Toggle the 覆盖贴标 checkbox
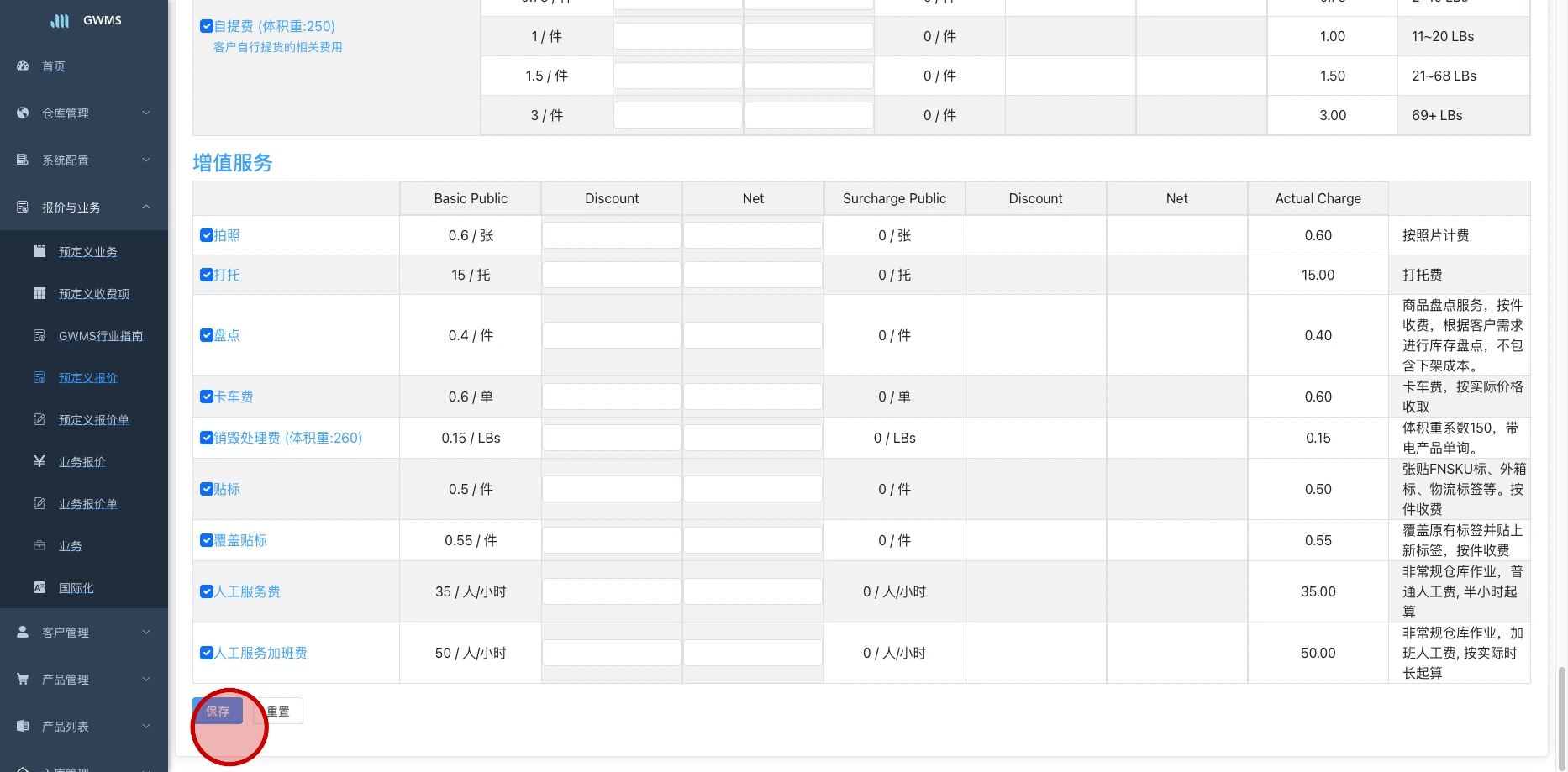 (x=206, y=540)
